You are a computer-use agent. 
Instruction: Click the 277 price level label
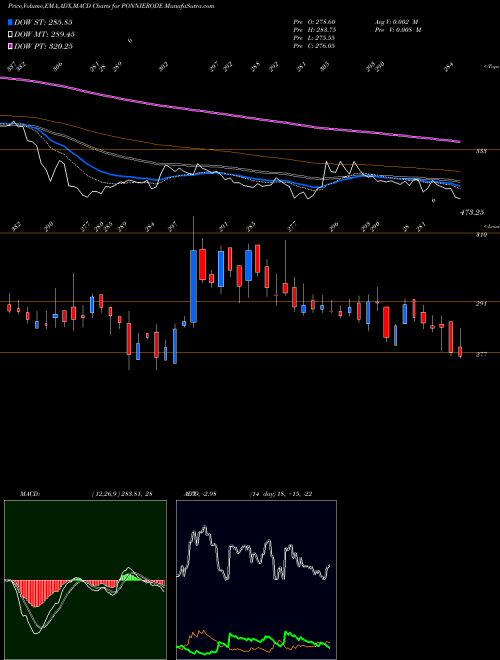[481, 355]
